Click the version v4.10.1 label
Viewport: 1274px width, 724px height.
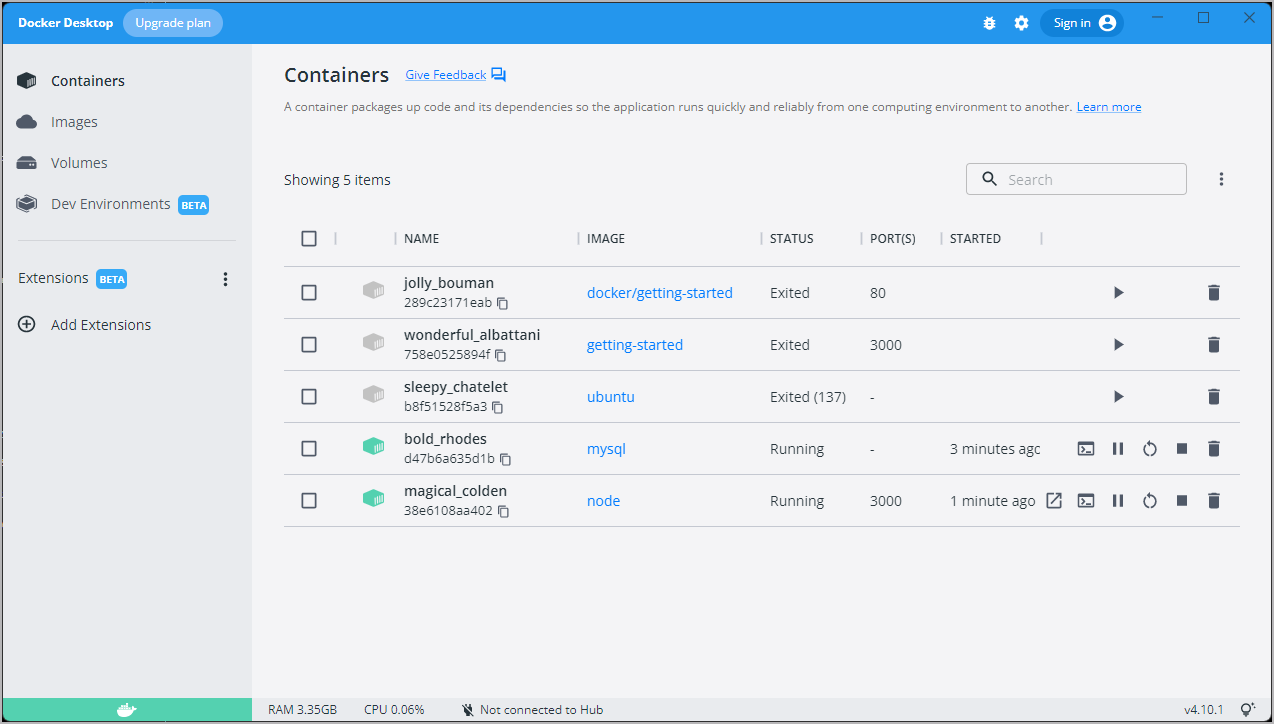coord(1204,710)
